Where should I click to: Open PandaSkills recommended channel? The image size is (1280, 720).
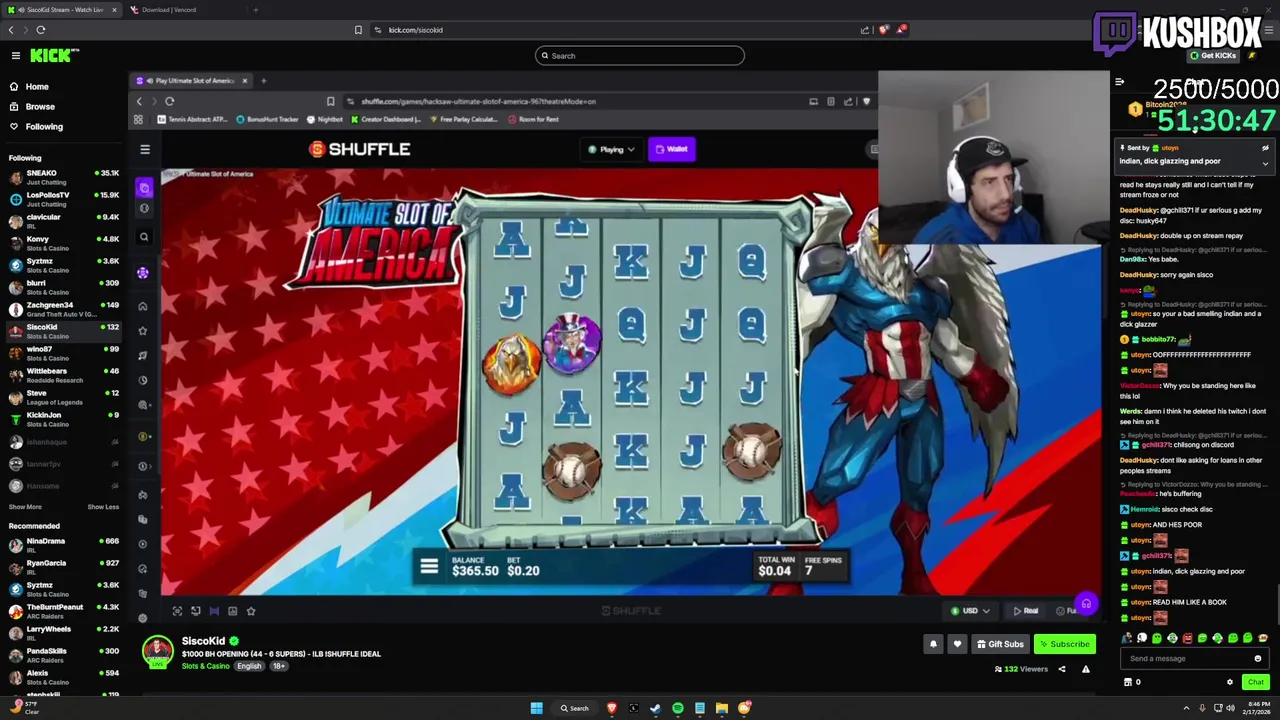pyautogui.click(x=62, y=655)
